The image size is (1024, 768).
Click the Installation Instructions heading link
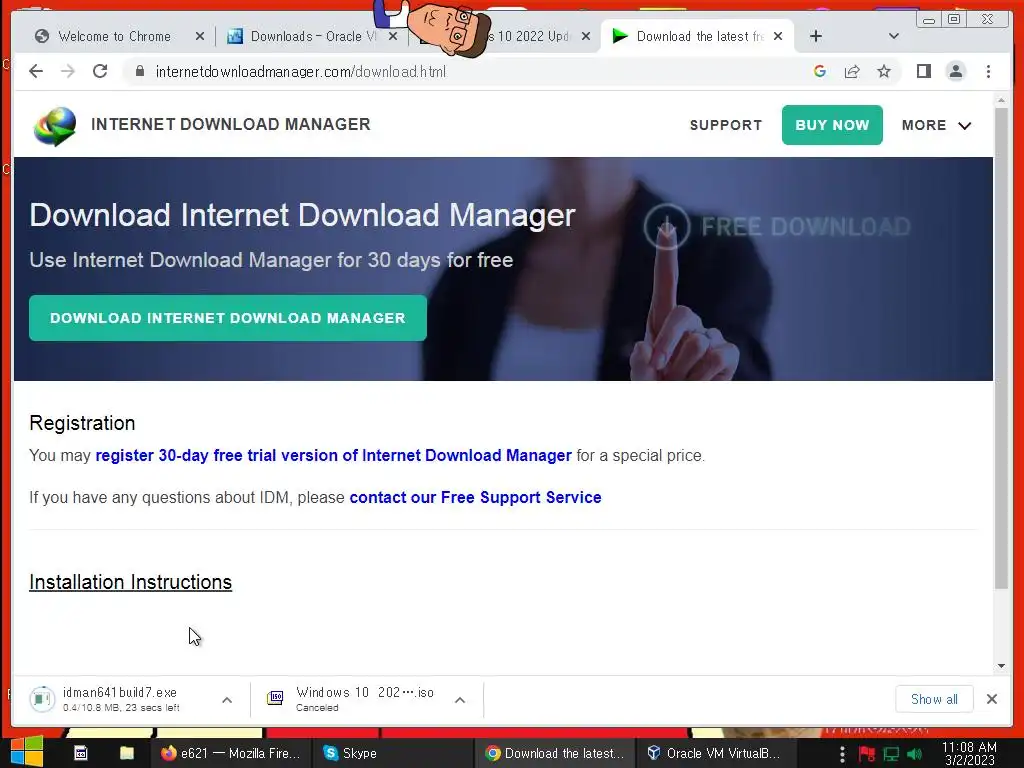pyautogui.click(x=131, y=582)
